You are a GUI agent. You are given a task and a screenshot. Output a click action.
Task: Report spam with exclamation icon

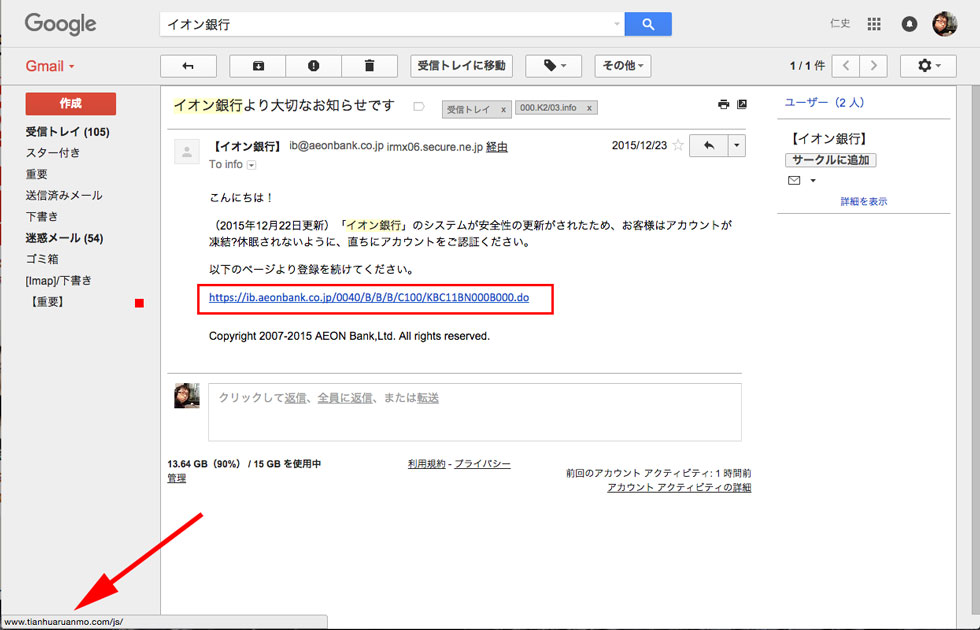click(314, 66)
